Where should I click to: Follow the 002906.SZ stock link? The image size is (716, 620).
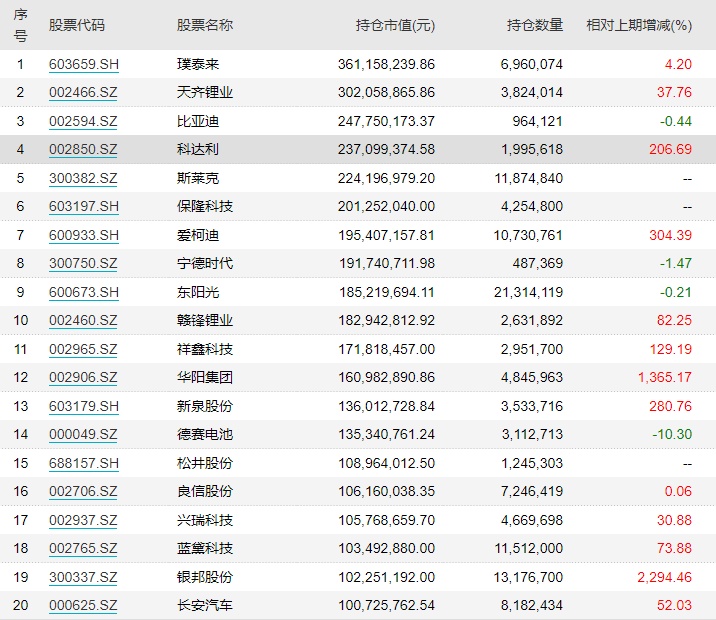pos(83,378)
